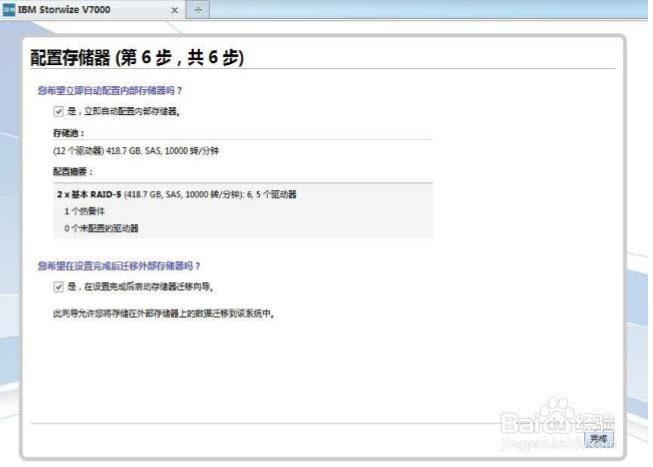Select the IBM Storwize V7000 browser tab
Screen dimensions: 653x467
pyautogui.click(x=92, y=10)
